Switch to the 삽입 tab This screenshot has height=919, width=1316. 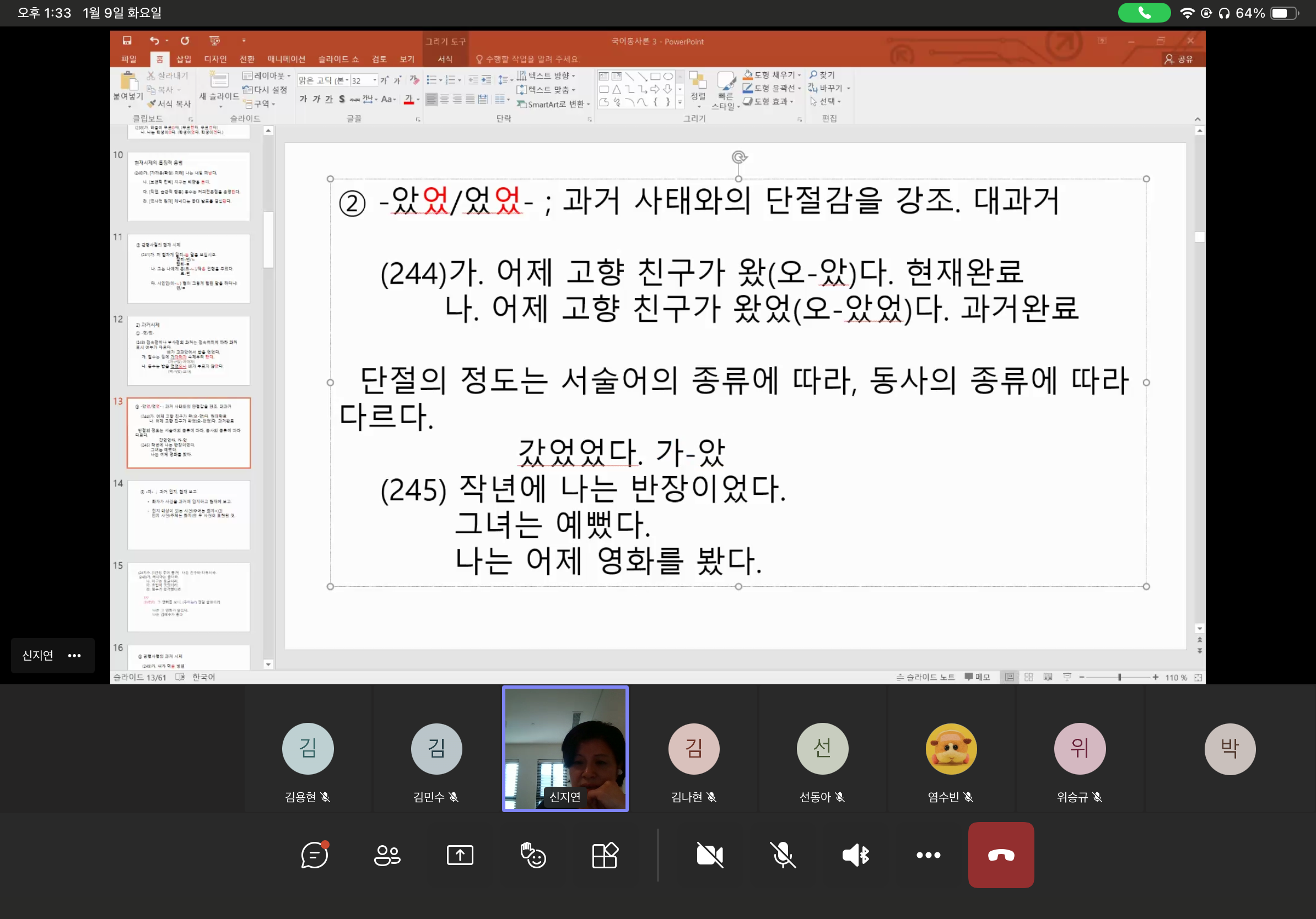click(x=184, y=59)
